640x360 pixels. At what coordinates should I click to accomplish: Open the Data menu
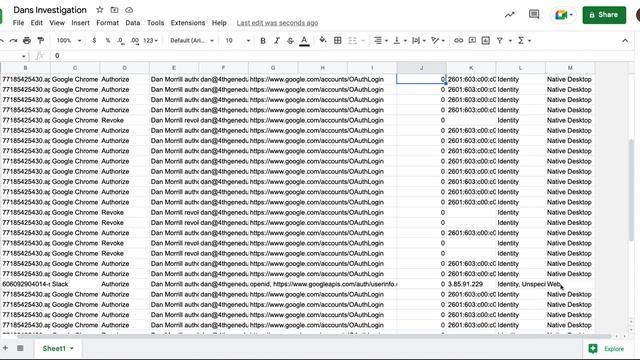133,23
